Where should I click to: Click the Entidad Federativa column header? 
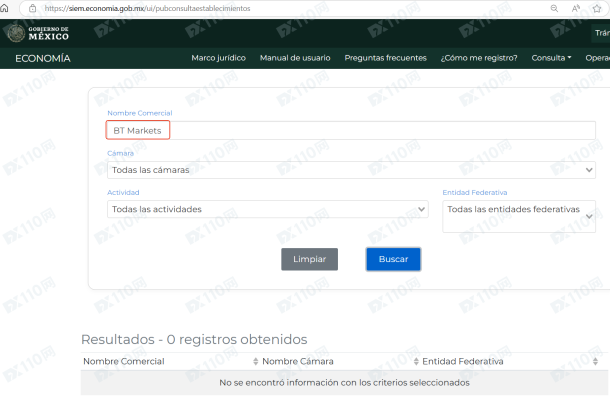(463, 362)
